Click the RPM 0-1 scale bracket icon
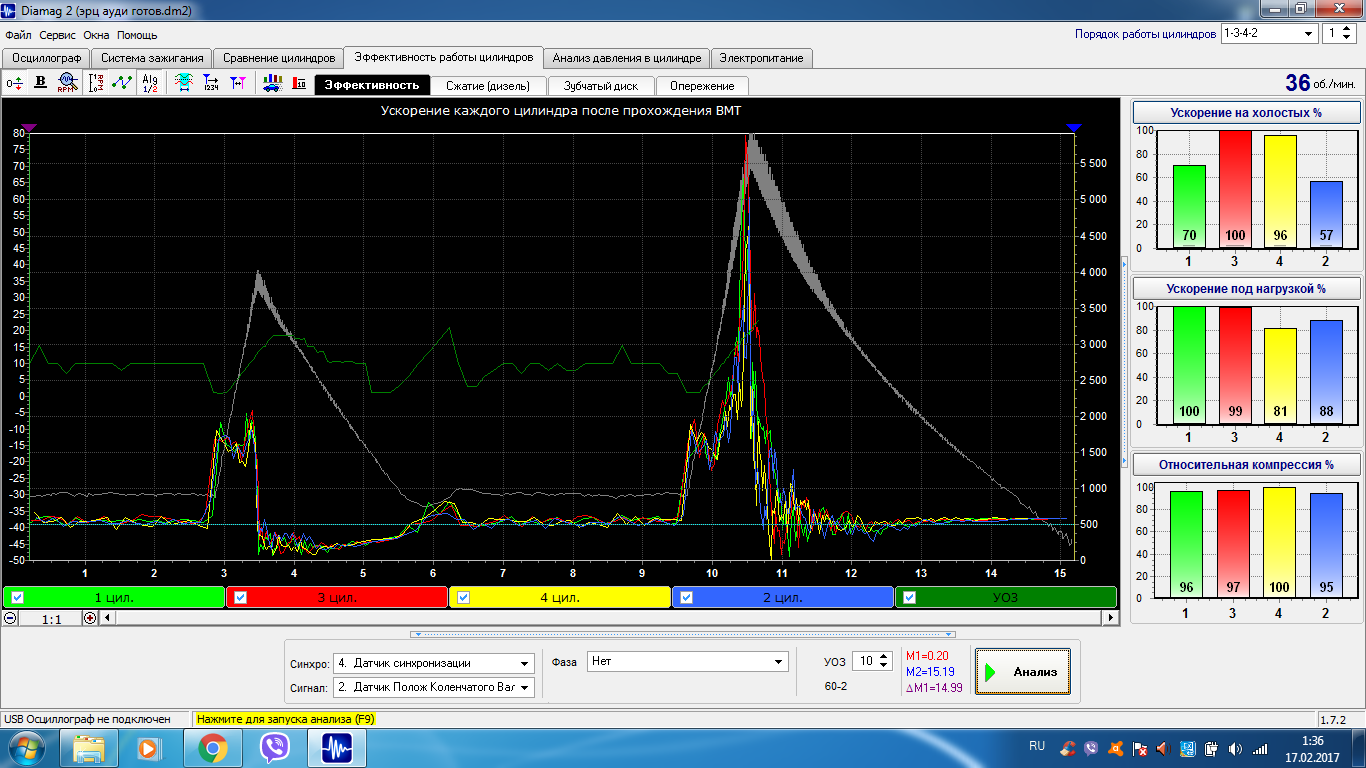Image resolution: width=1366 pixels, height=768 pixels. (96, 83)
